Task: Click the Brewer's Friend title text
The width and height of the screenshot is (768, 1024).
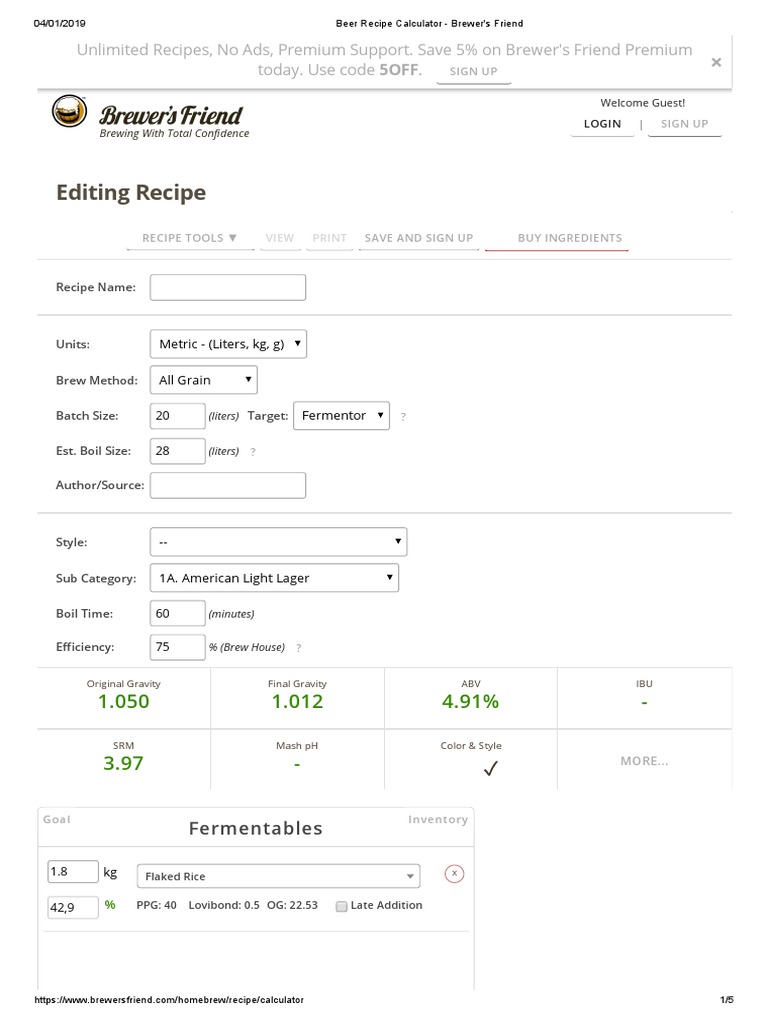Action: click(170, 115)
